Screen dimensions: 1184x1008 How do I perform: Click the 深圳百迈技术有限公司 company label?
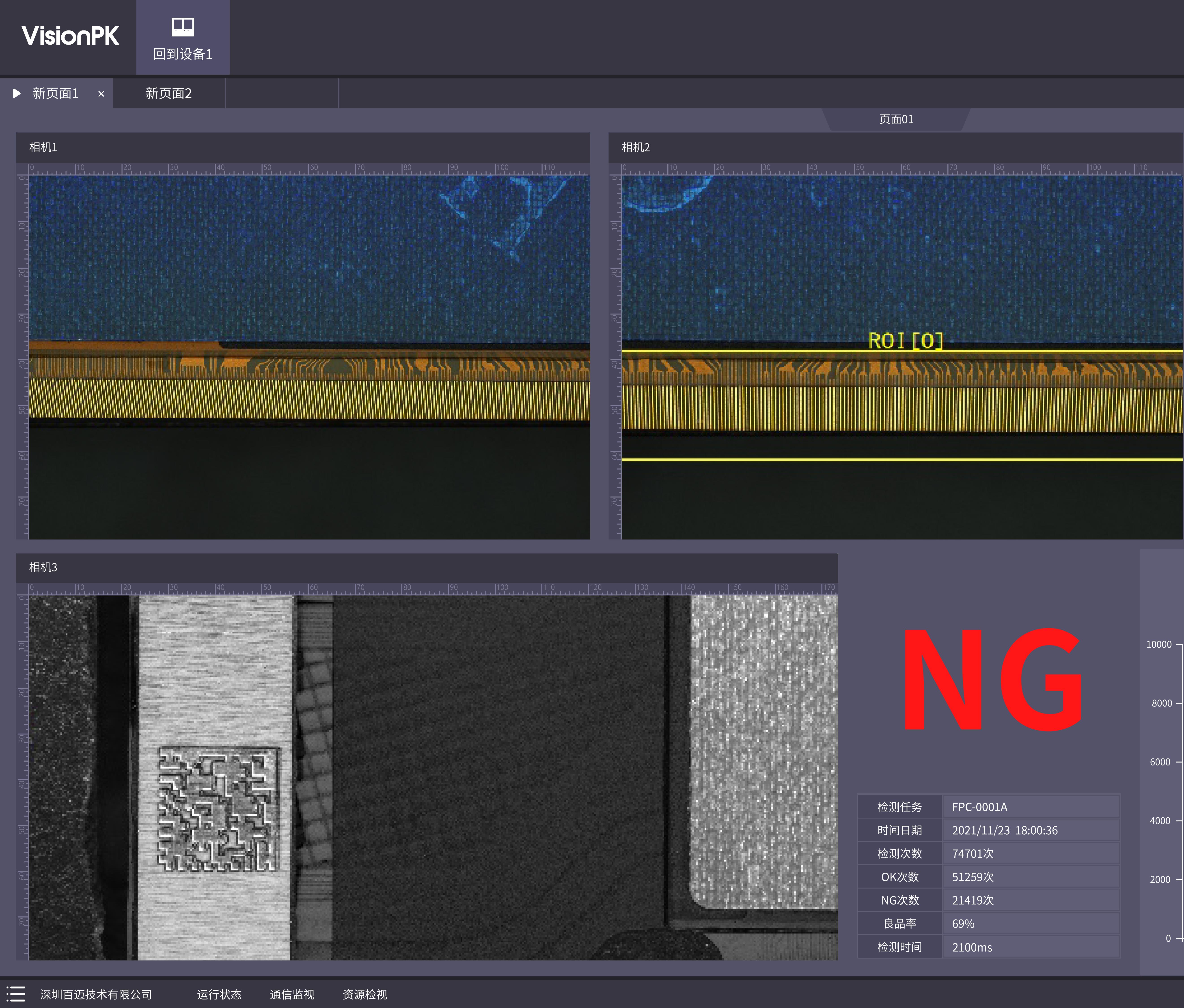[96, 994]
